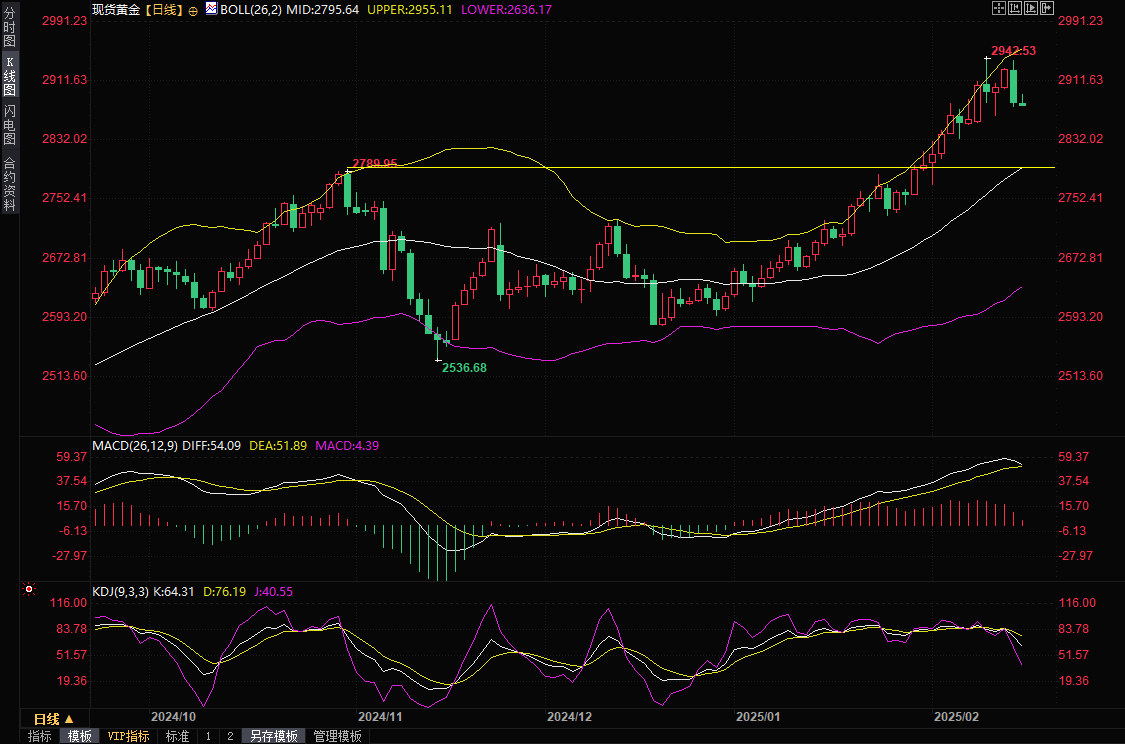Open the 指标 tab at bottom
Screen dimensions: 1125x744
(40, 736)
